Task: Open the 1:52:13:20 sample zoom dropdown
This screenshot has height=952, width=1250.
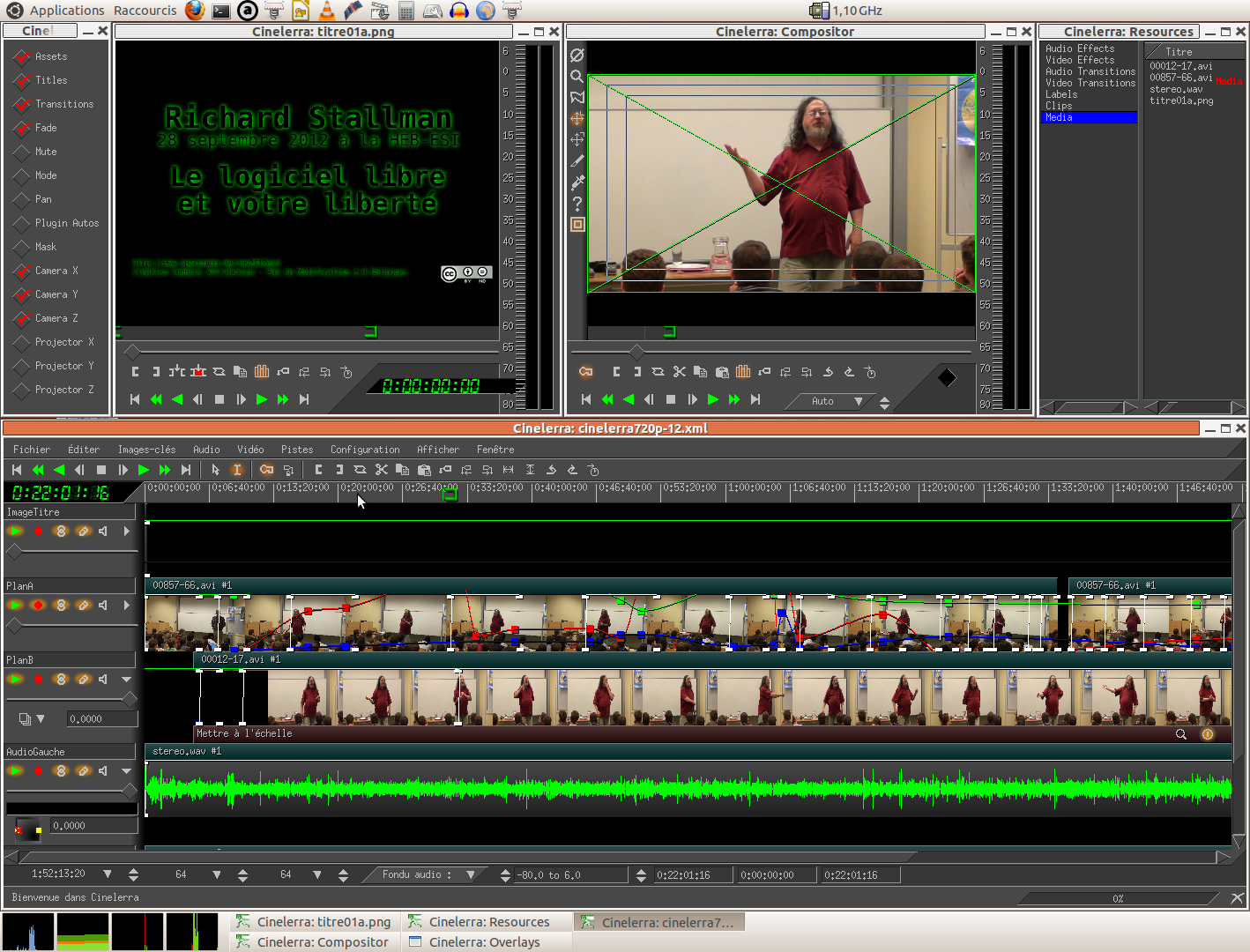Action: (x=107, y=874)
